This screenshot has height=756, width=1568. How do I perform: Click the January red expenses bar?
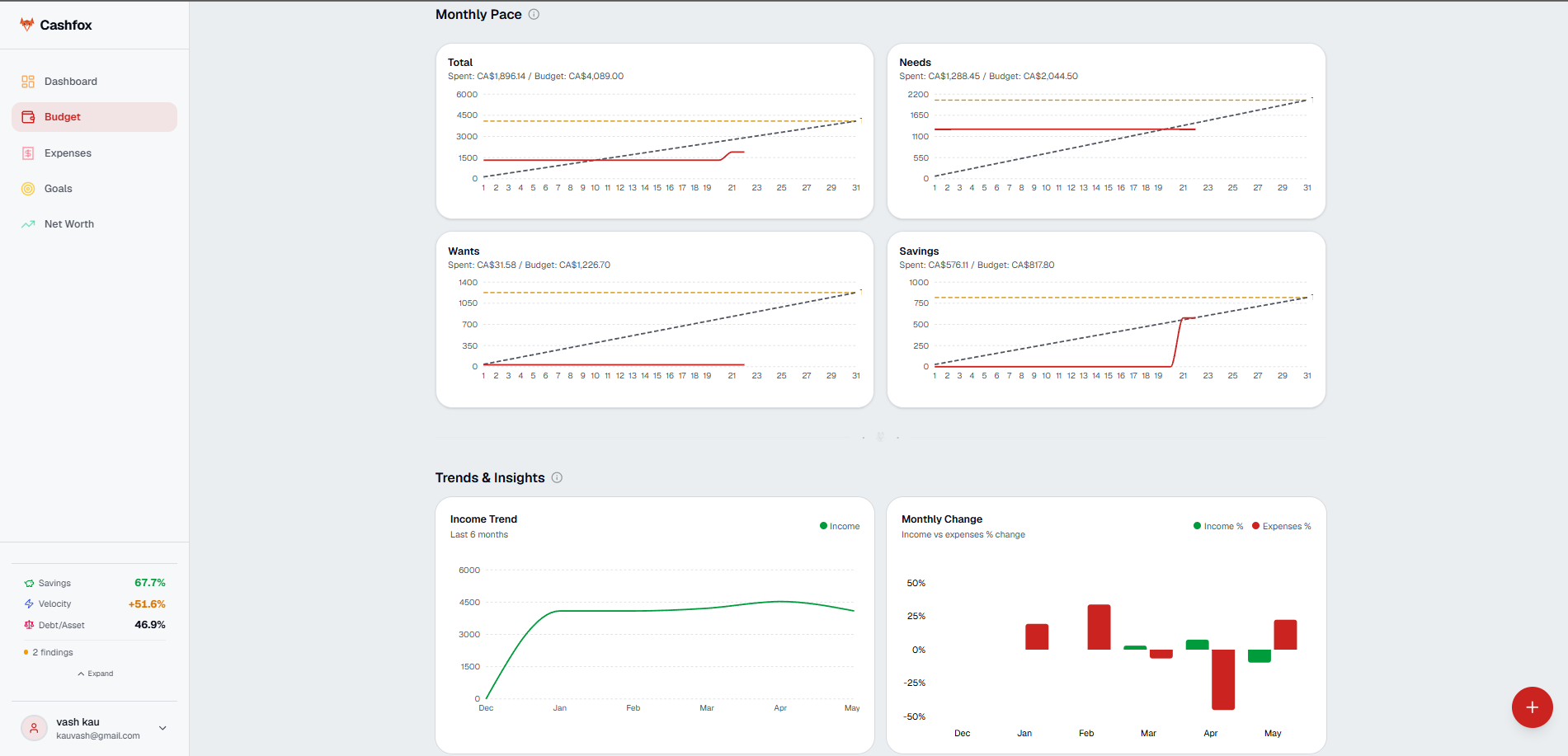[x=1037, y=636]
